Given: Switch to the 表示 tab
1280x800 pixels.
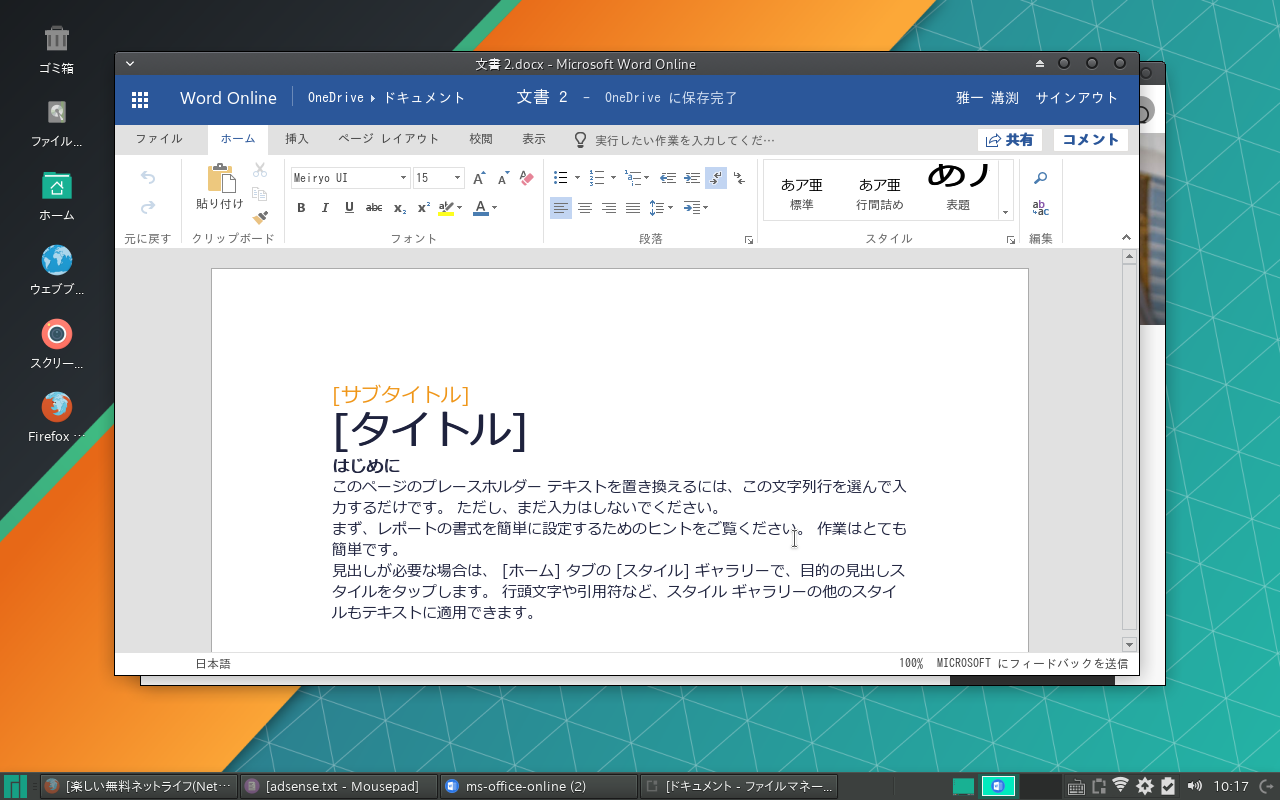Looking at the screenshot, I should 534,140.
